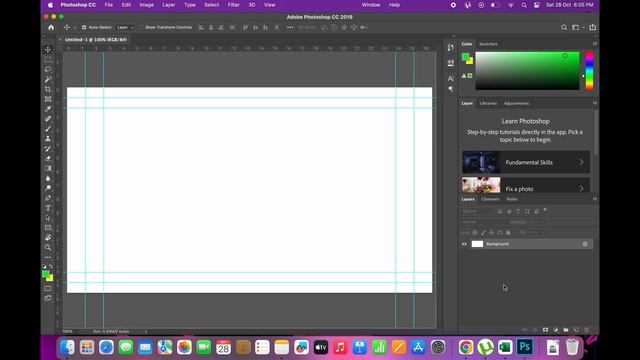Change screen mode icon in toolbar

point(48,298)
